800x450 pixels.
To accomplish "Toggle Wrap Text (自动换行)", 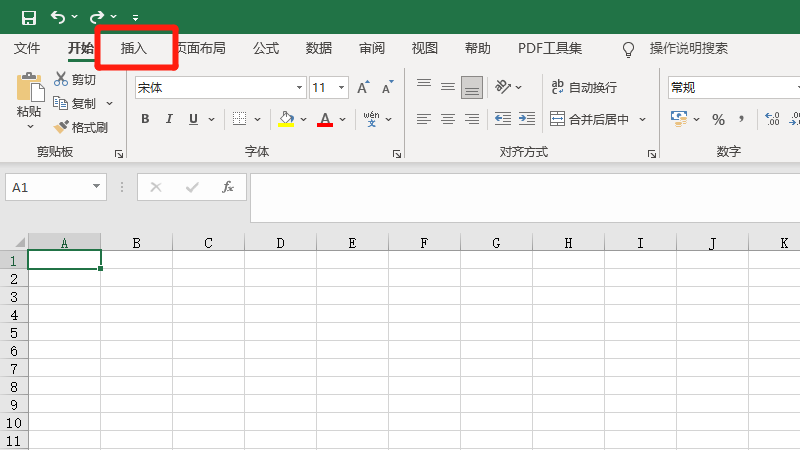I will (x=584, y=88).
